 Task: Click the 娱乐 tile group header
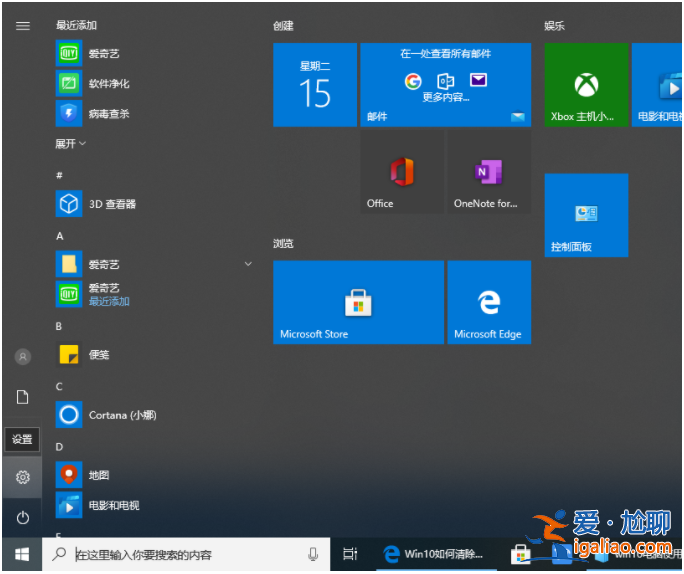[554, 26]
